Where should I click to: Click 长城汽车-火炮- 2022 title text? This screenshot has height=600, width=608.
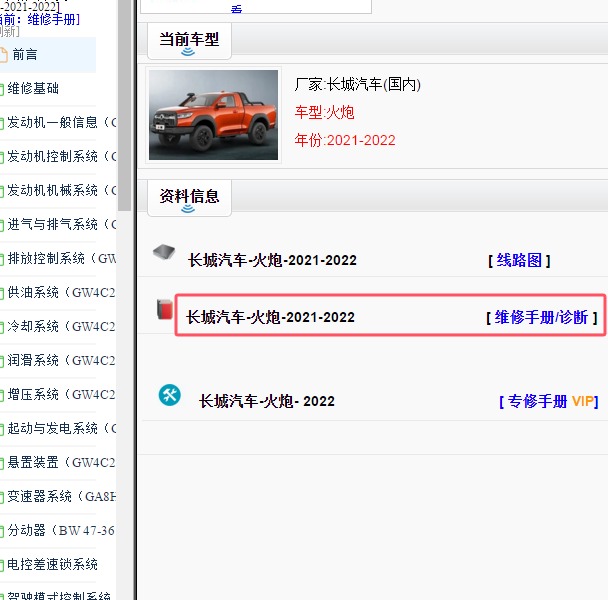click(x=267, y=401)
